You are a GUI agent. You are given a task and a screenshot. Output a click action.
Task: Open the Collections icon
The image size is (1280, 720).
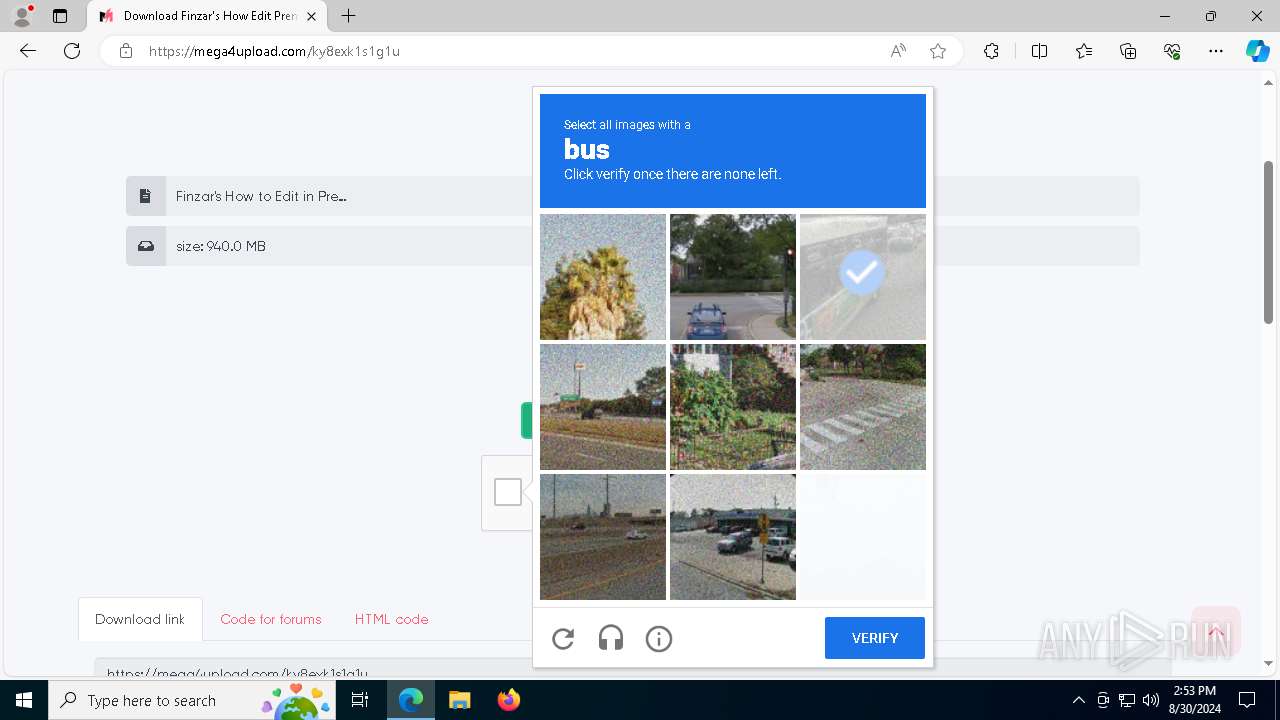(x=1128, y=51)
